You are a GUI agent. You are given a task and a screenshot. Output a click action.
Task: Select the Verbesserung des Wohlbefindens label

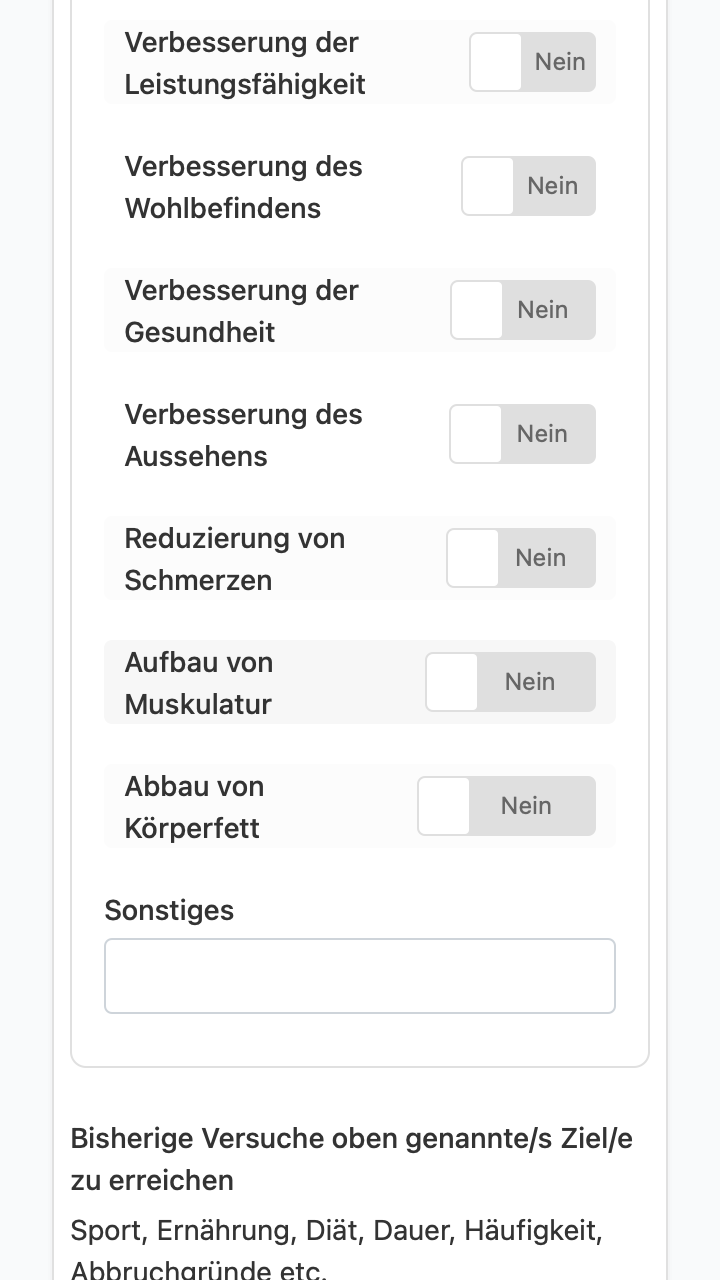coord(243,187)
